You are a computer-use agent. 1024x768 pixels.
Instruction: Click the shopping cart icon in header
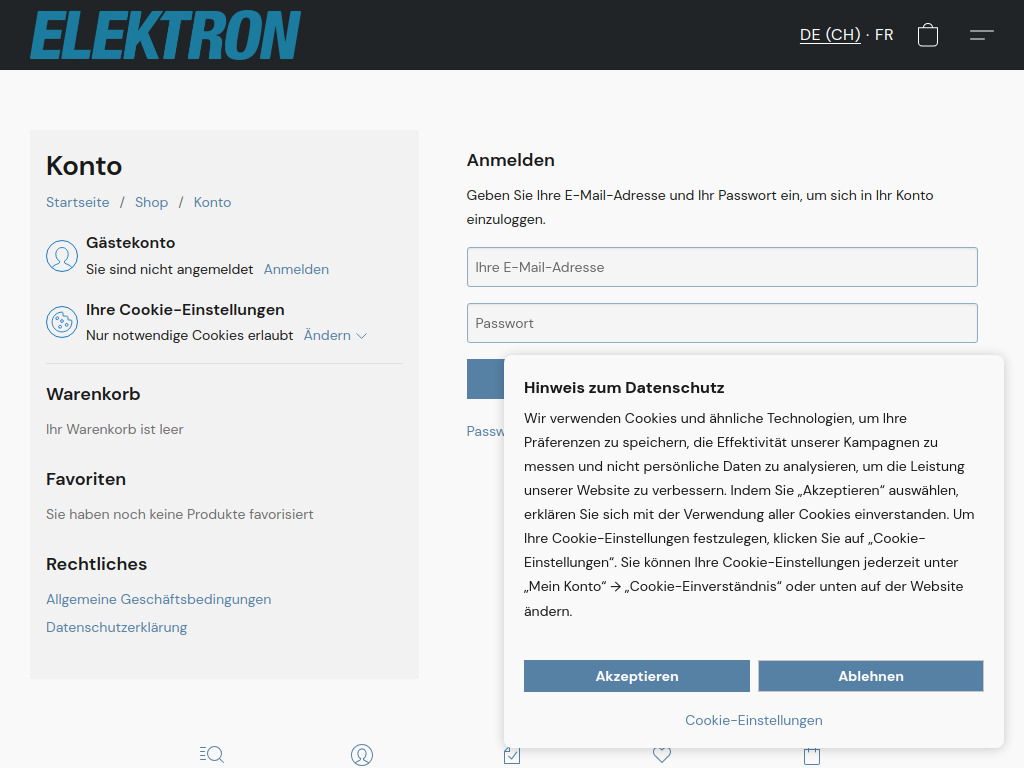(x=927, y=34)
